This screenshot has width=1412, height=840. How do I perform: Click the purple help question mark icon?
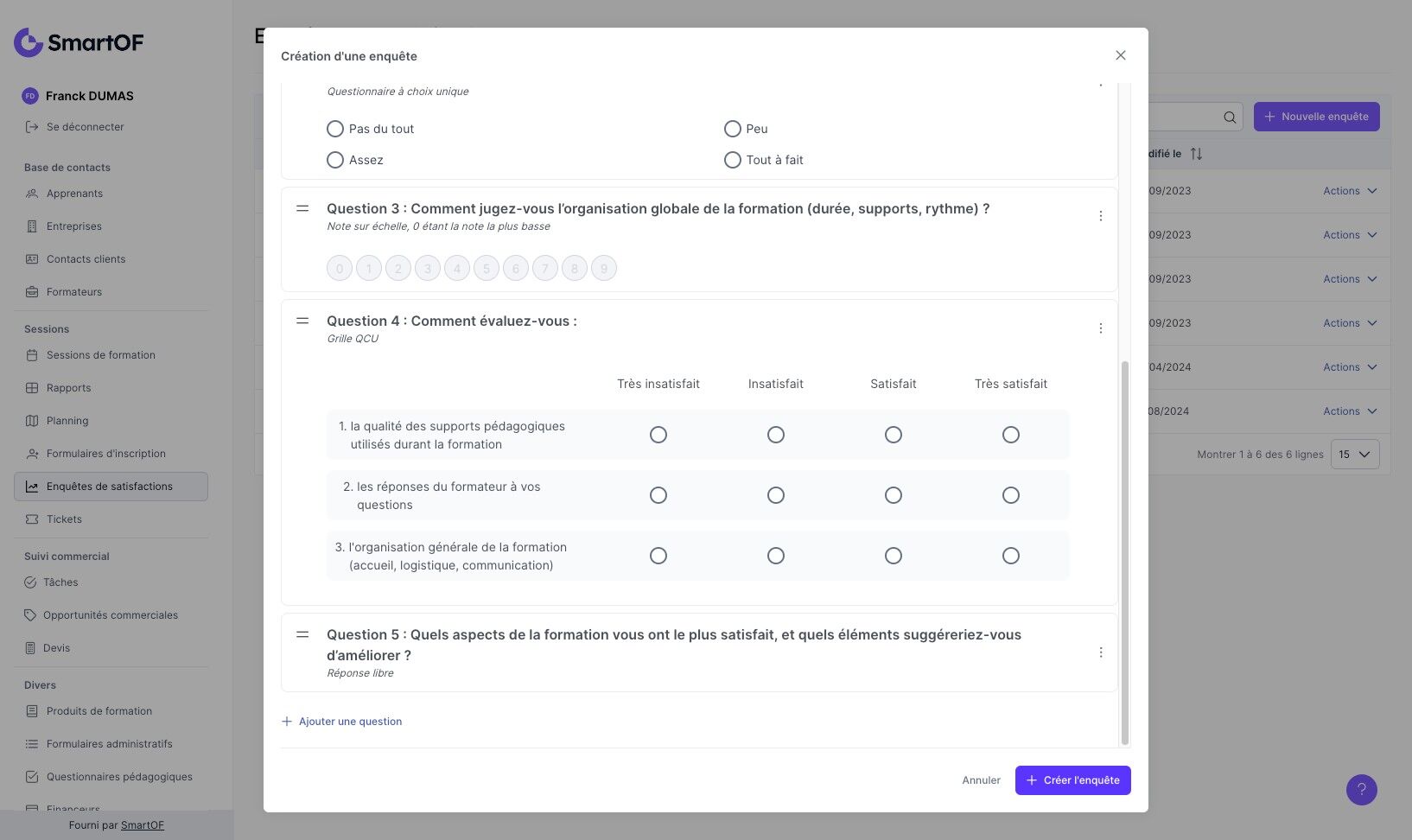pos(1361,789)
